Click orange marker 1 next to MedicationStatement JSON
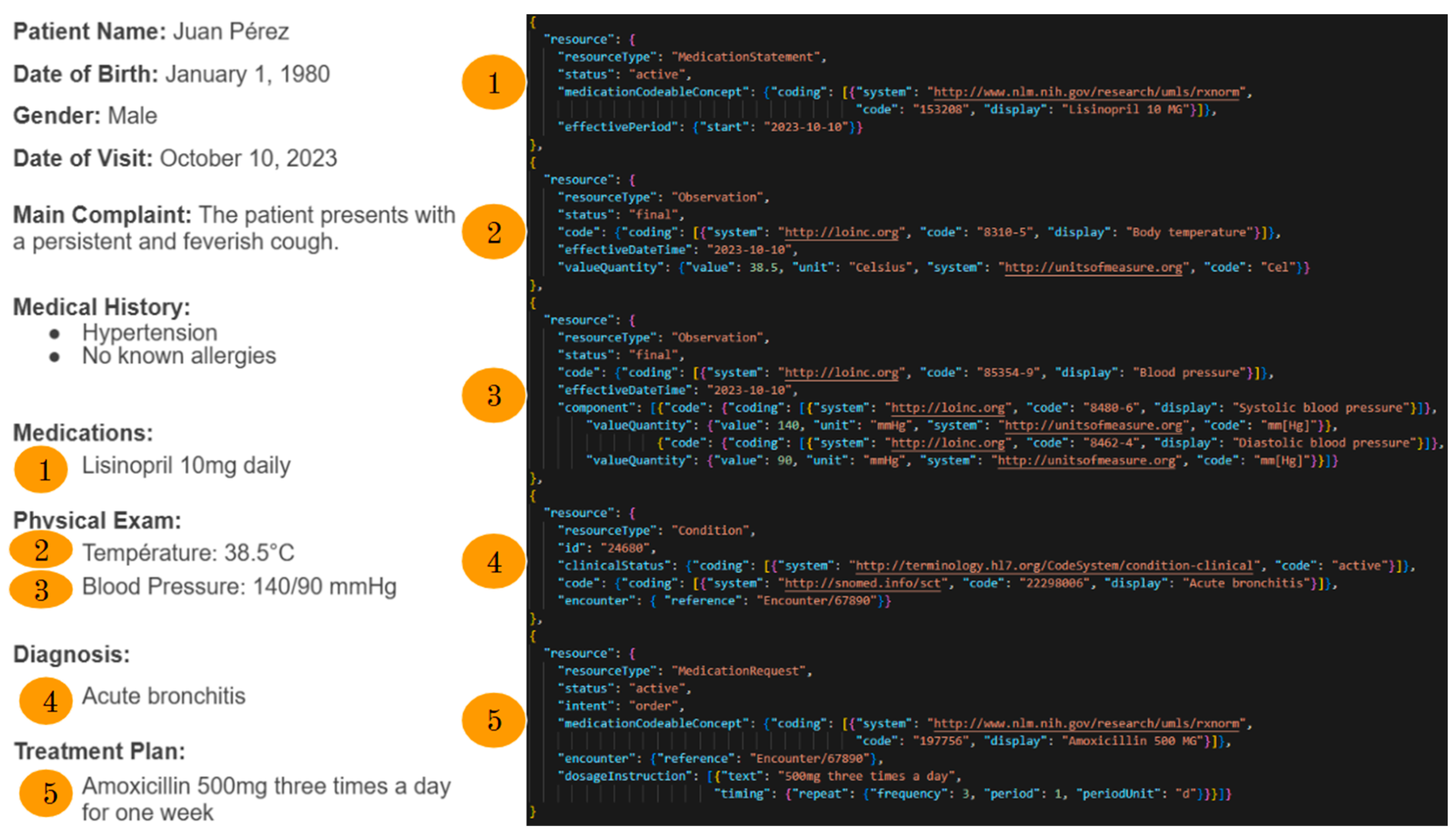Image resolution: width=1456 pixels, height=837 pixels. click(x=494, y=82)
